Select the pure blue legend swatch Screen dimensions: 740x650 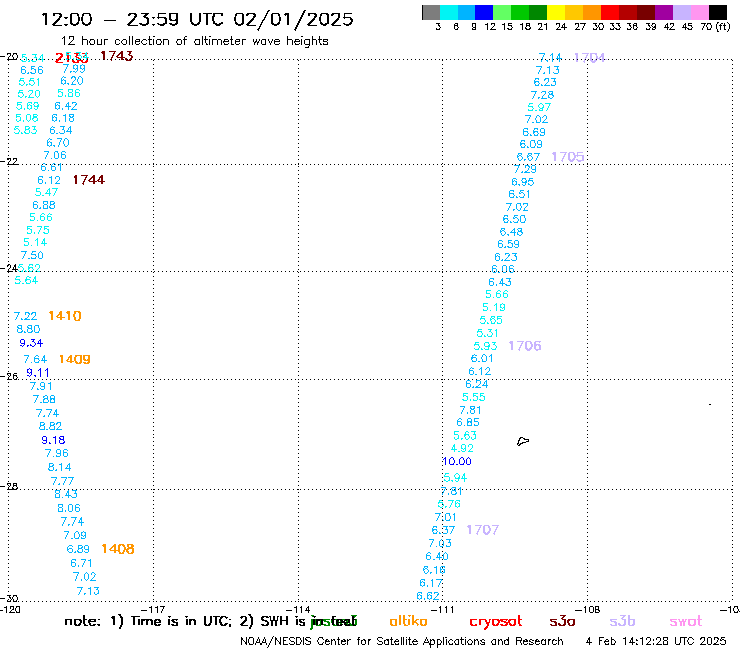pyautogui.click(x=485, y=12)
